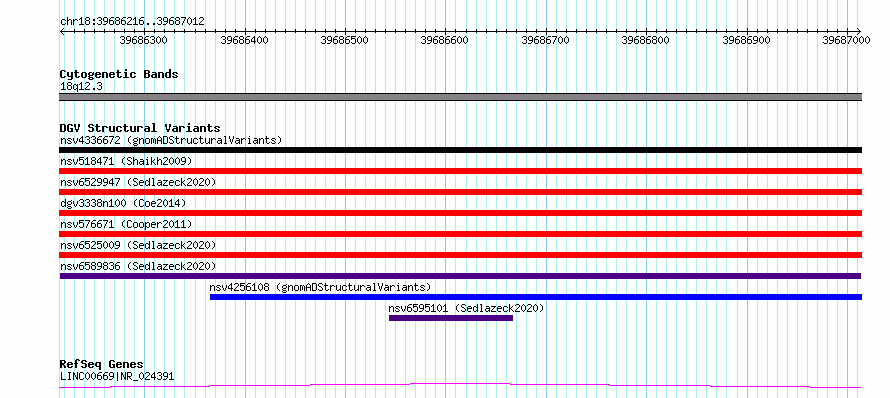Click the DGV Structural Variants track title

click(x=140, y=128)
